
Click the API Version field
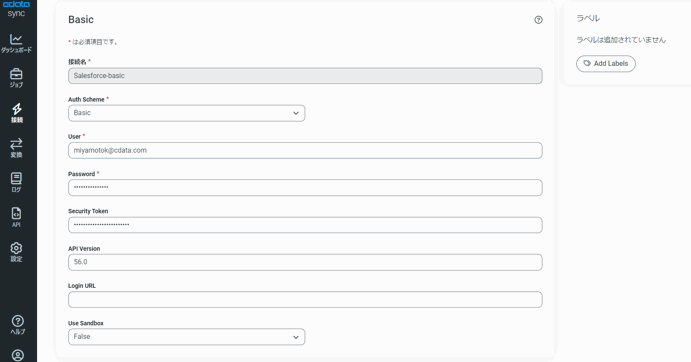[x=305, y=262]
